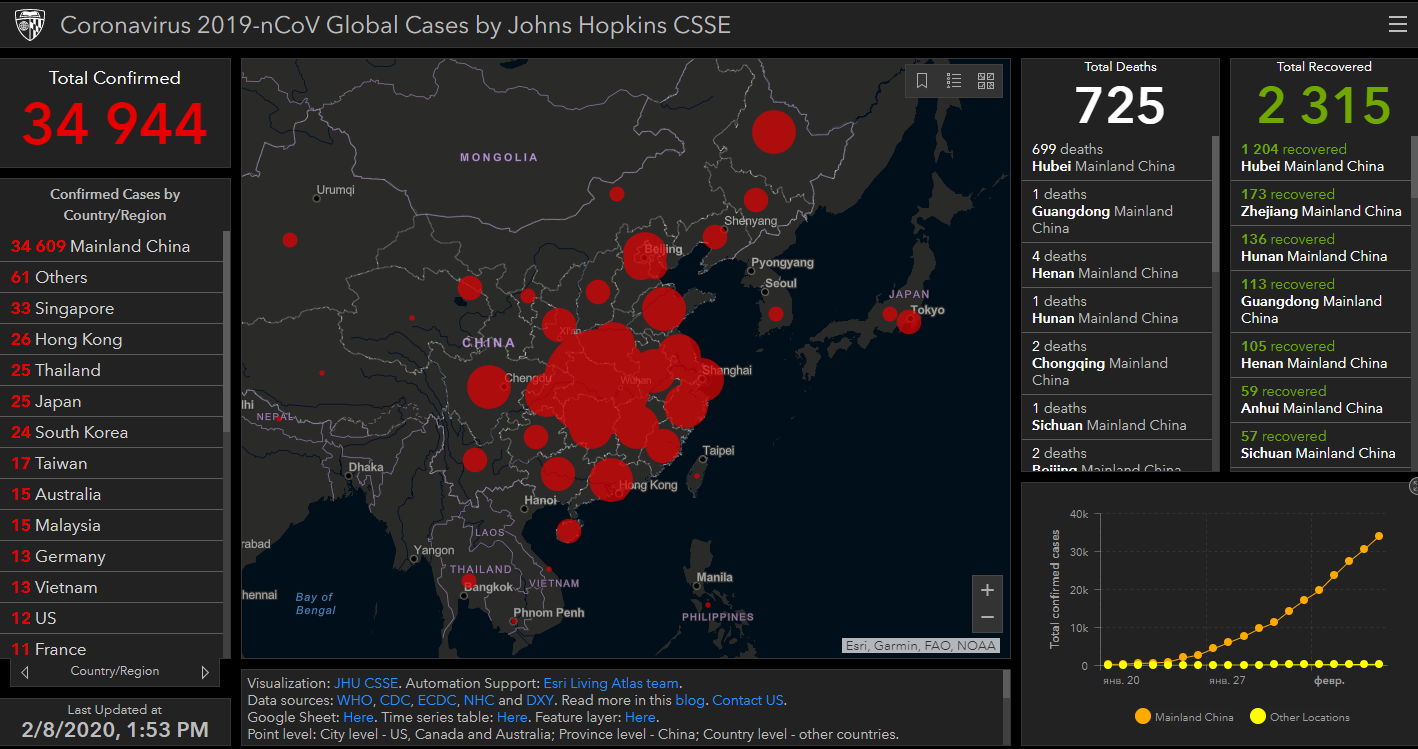Screen dimensions: 1418x749
Task: Select Germany in country list
Action: (111, 556)
